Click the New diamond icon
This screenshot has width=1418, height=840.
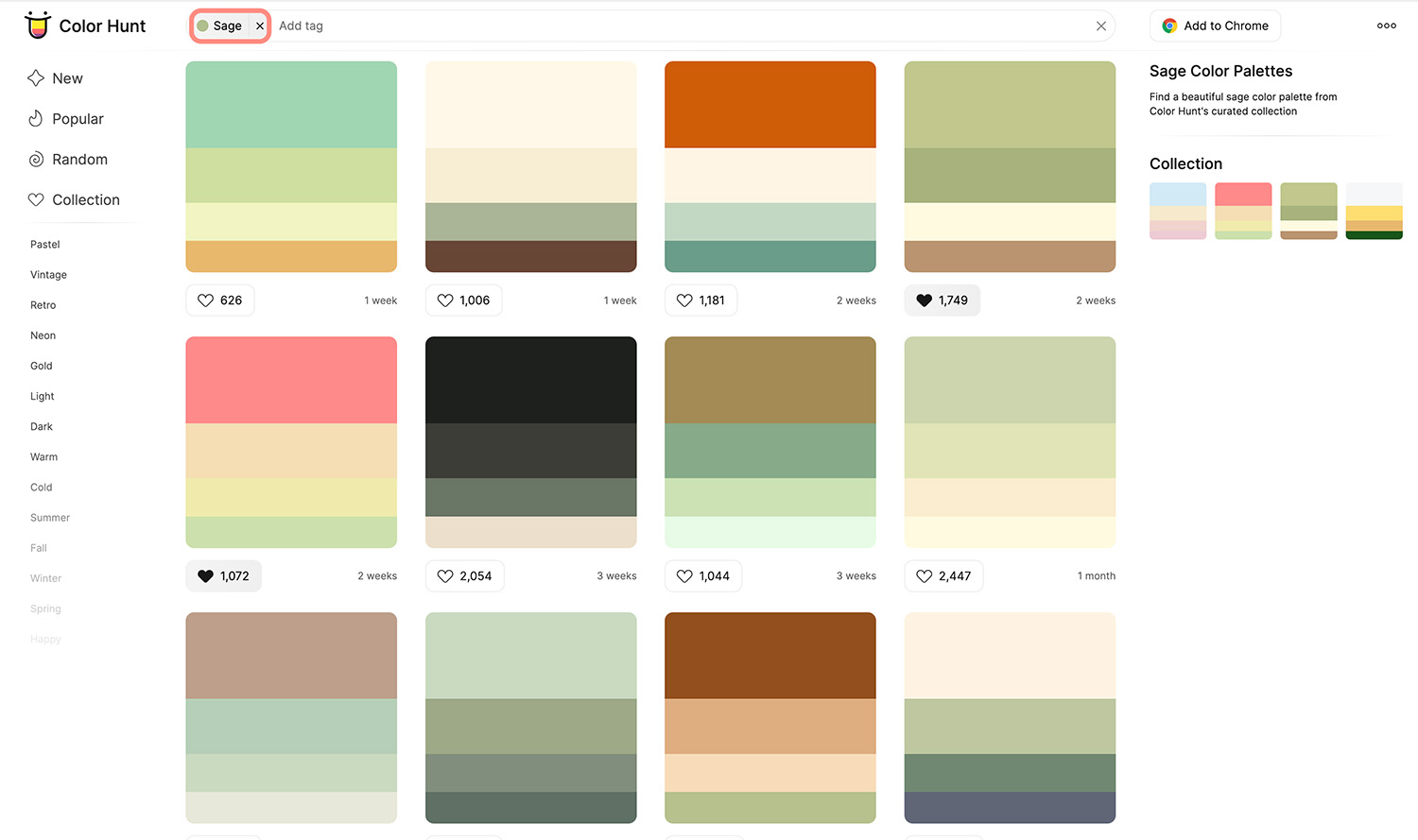(x=36, y=78)
